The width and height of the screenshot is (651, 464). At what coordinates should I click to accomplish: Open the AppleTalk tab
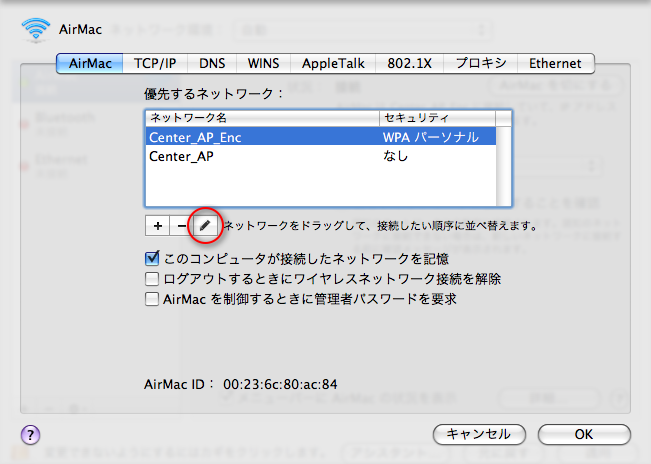[x=333, y=63]
